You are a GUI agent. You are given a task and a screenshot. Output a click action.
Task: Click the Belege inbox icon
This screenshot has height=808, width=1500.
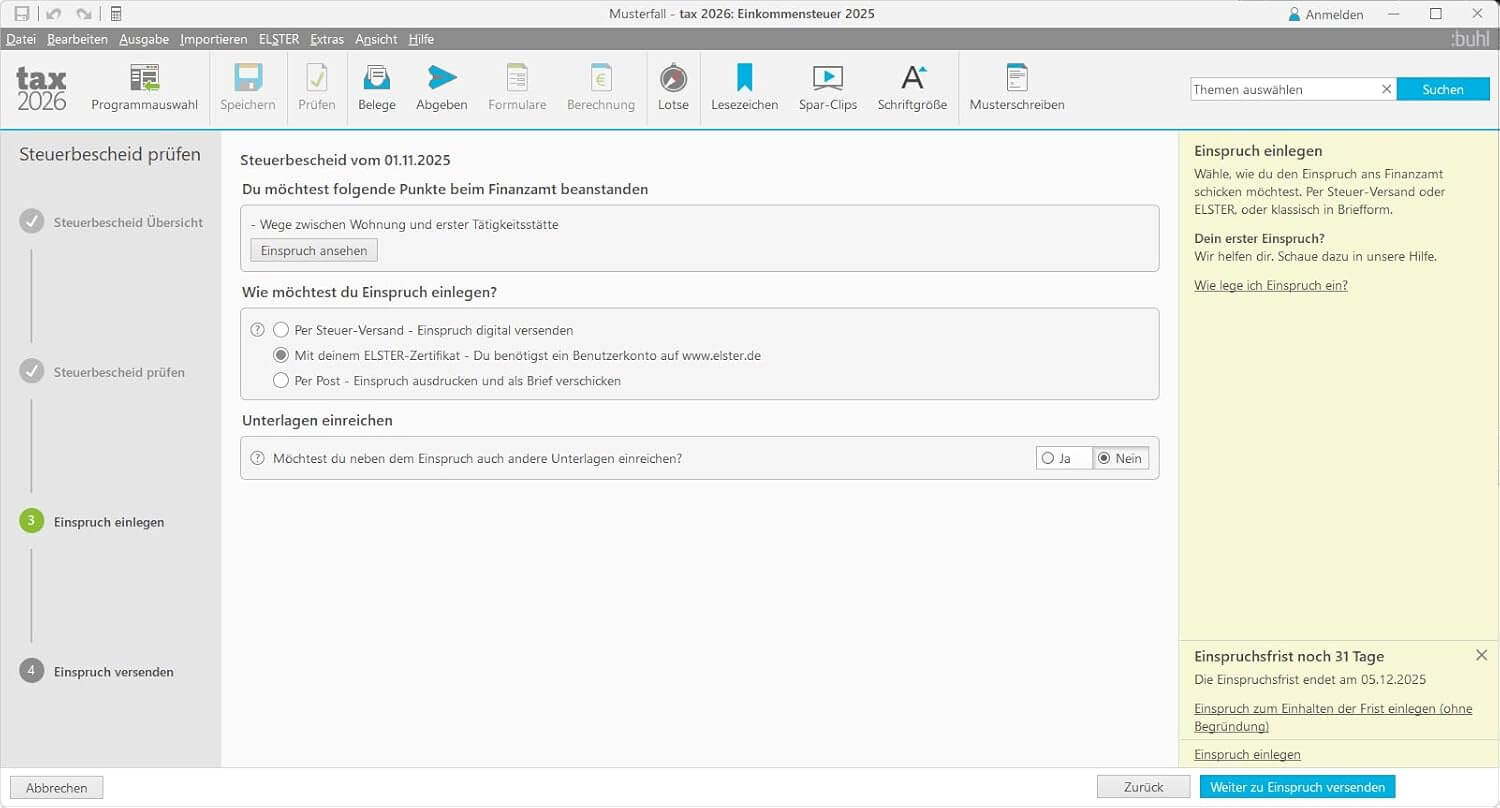tap(377, 79)
